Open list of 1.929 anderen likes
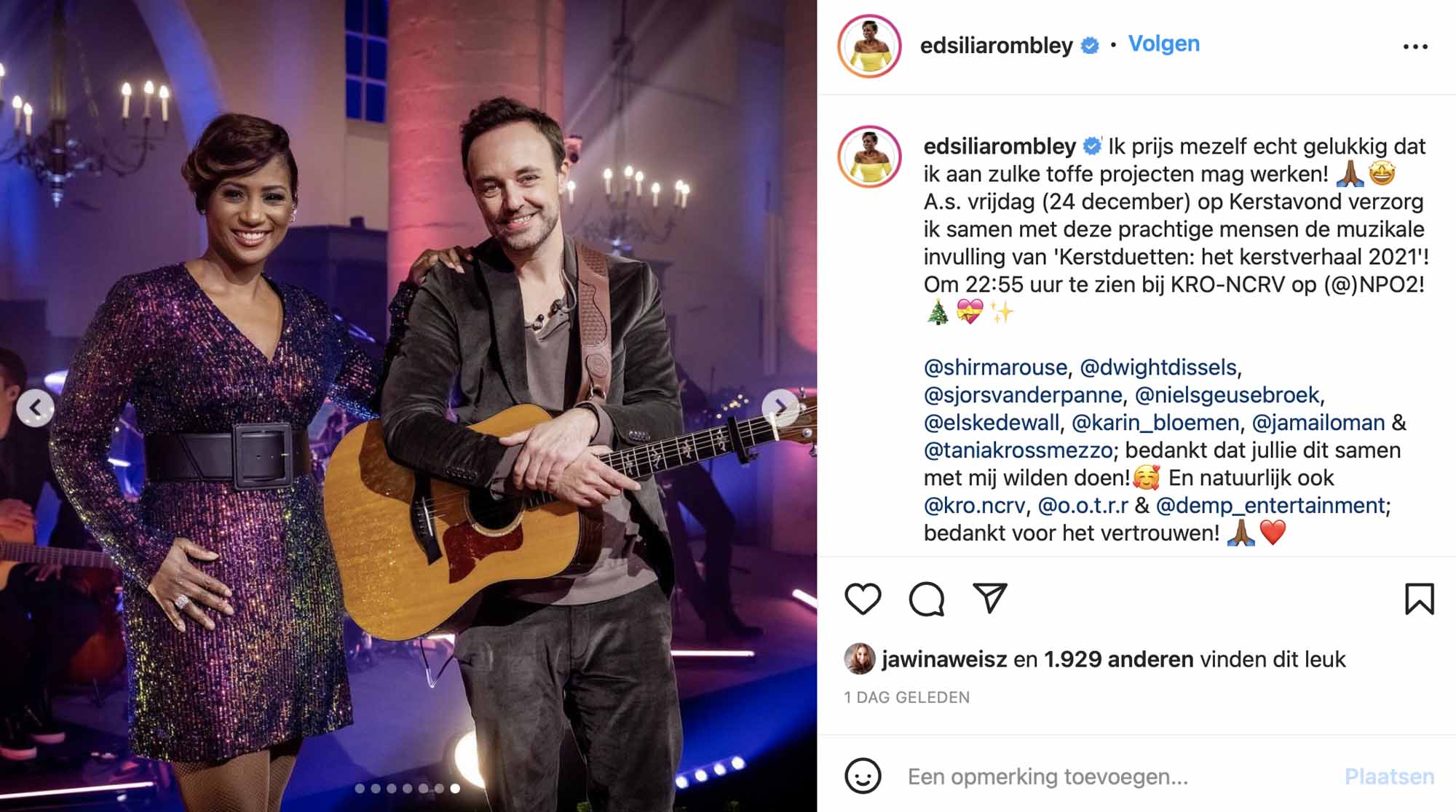The width and height of the screenshot is (1456, 812). tap(1119, 659)
